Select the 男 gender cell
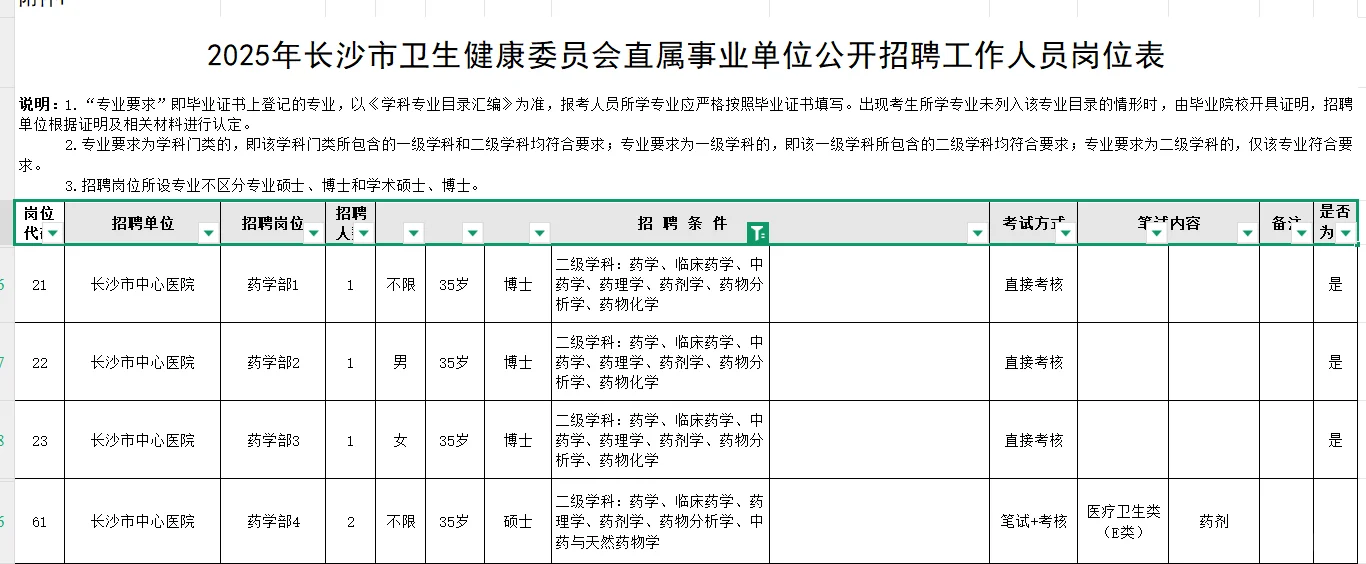Viewport: 1366px width, 564px height. (400, 362)
